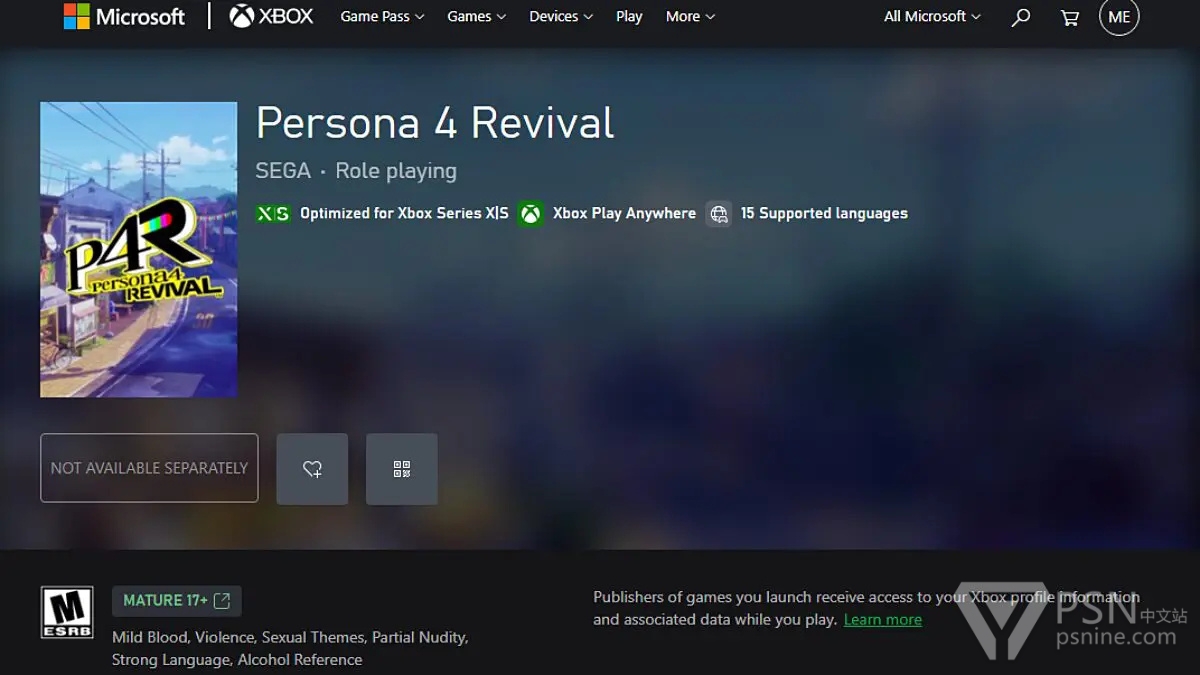Select the Role playing genre label
Viewport: 1200px width, 675px height.
pyautogui.click(x=396, y=171)
